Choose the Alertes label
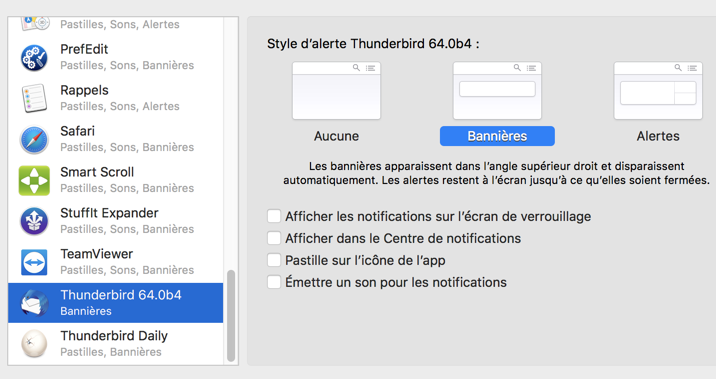Screen dimensions: 716x379 (x=658, y=136)
